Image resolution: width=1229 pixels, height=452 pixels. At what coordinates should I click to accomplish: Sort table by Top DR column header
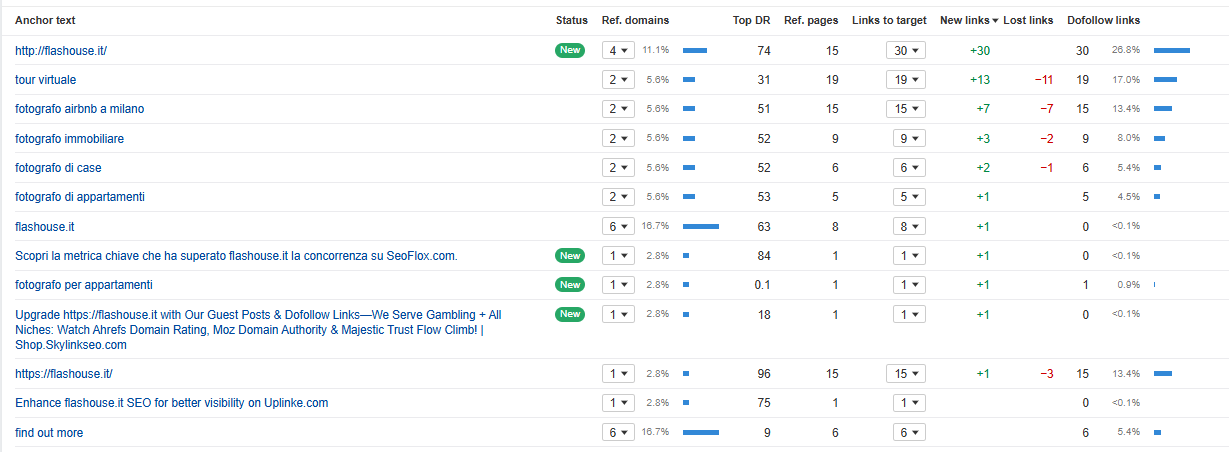751,20
